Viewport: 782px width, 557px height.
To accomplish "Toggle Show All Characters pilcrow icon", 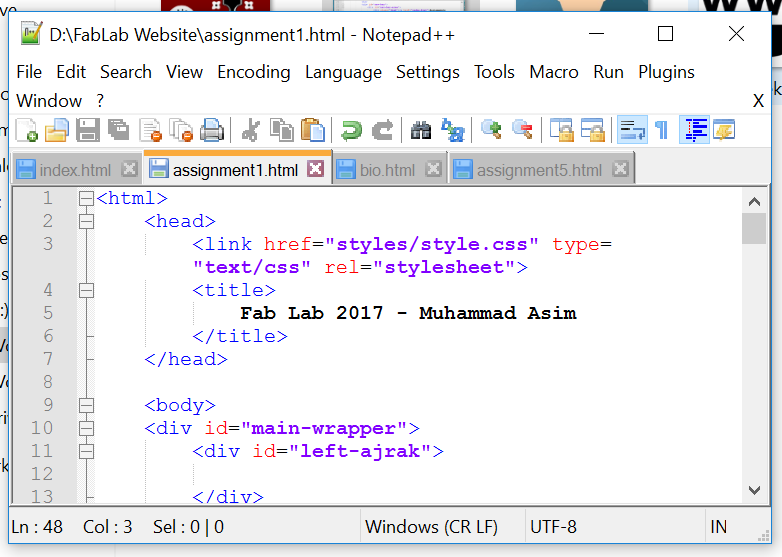I will [662, 131].
